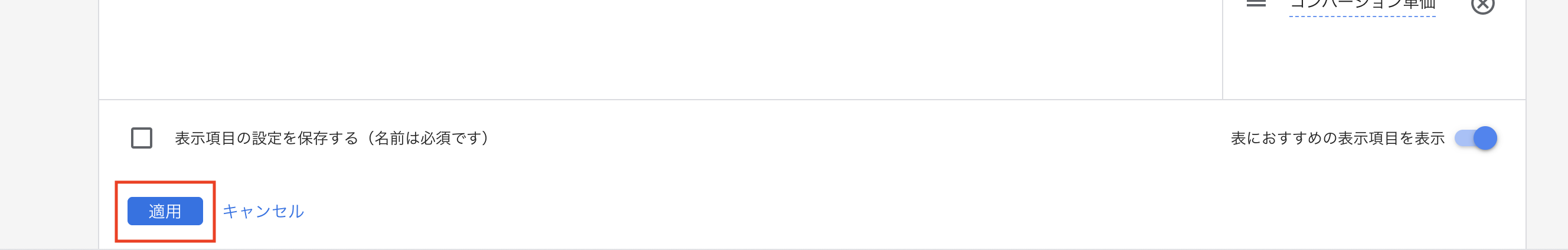Remove the コンバージョン単価 column with X icon
This screenshot has width=1568, height=250.
click(1482, 5)
